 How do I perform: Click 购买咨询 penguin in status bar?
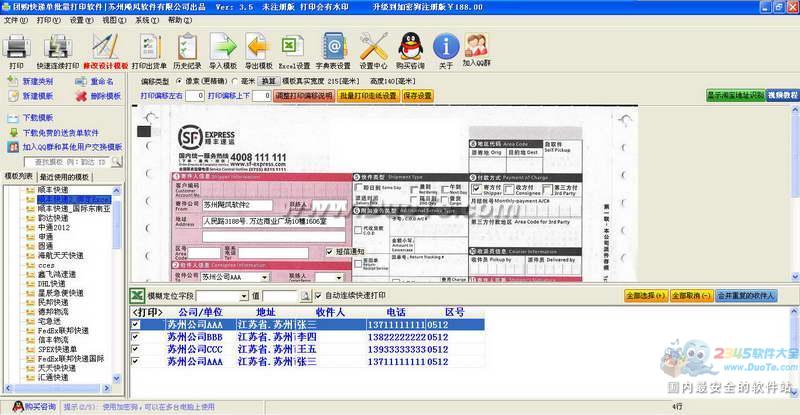coord(18,407)
